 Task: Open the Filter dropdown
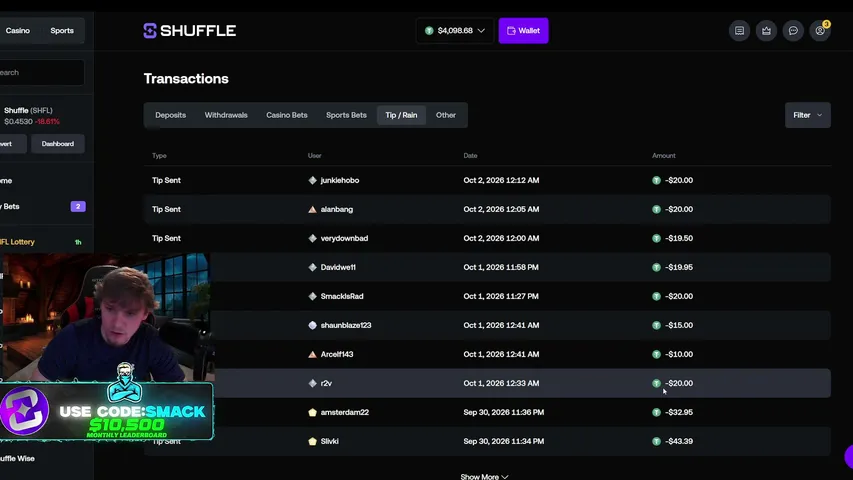tap(807, 115)
